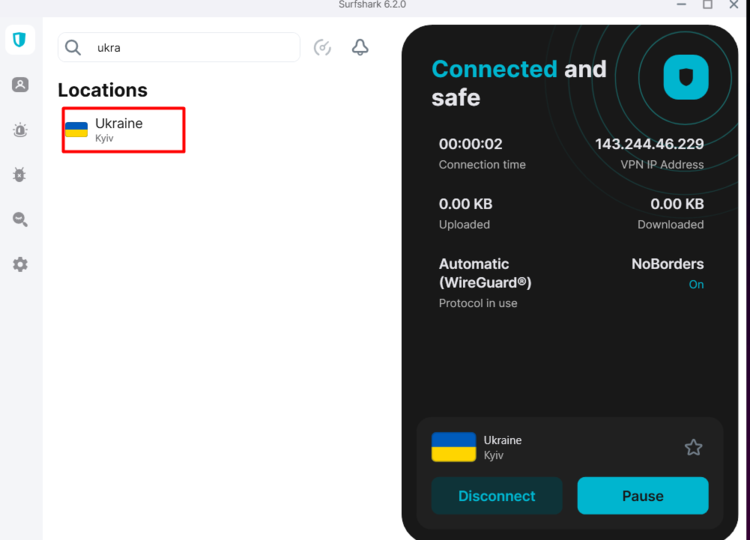The image size is (750, 540).
Task: Toggle NoBorders On status
Action: [x=696, y=284]
